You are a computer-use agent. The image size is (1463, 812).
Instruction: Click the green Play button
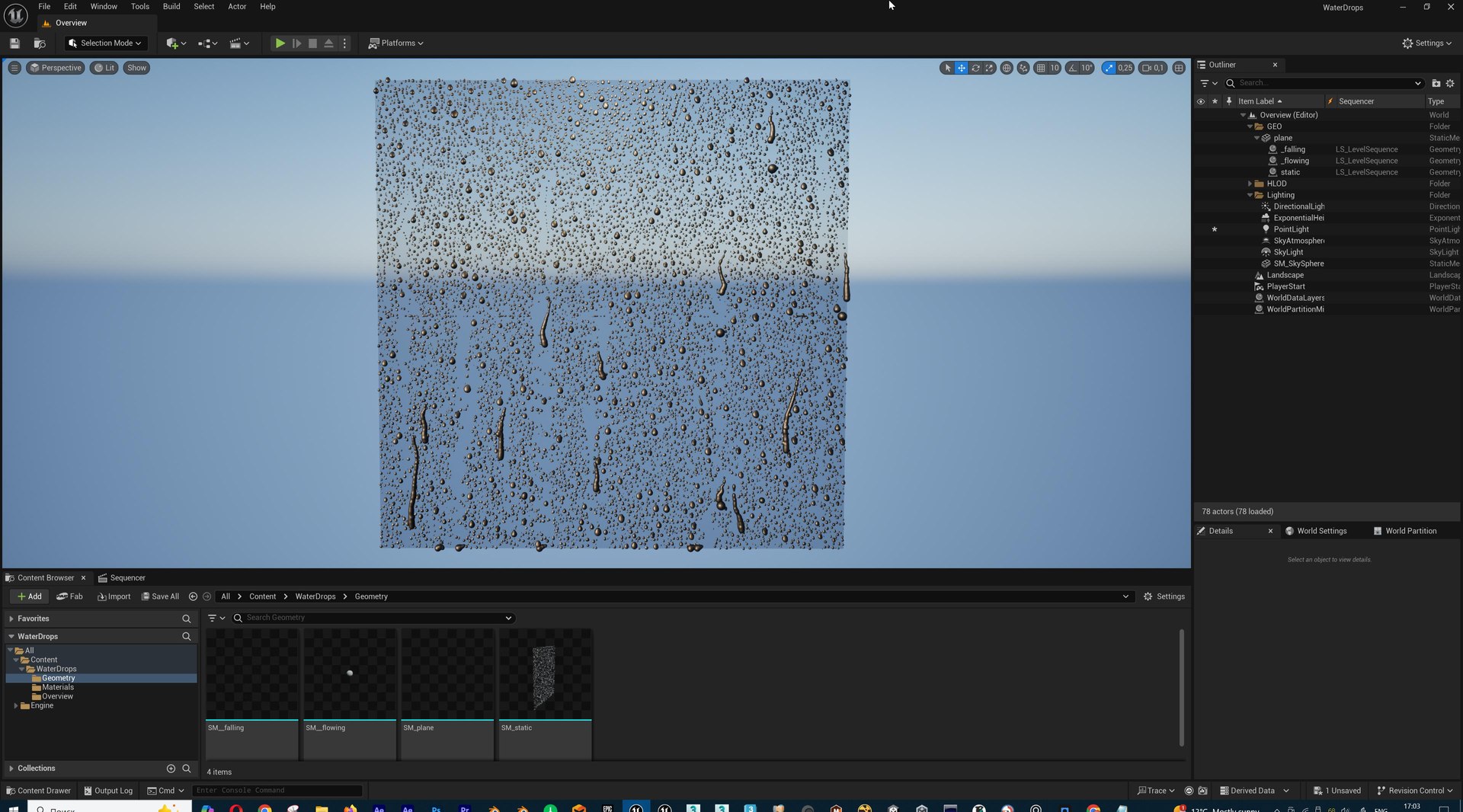pos(280,43)
